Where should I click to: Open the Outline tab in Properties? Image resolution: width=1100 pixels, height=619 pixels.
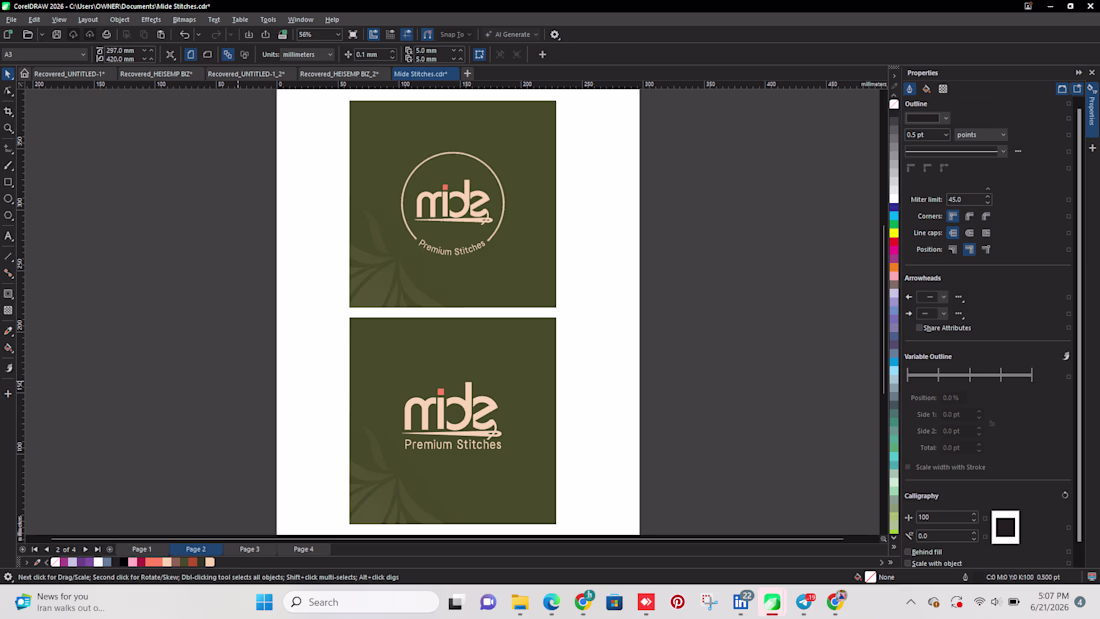[910, 89]
